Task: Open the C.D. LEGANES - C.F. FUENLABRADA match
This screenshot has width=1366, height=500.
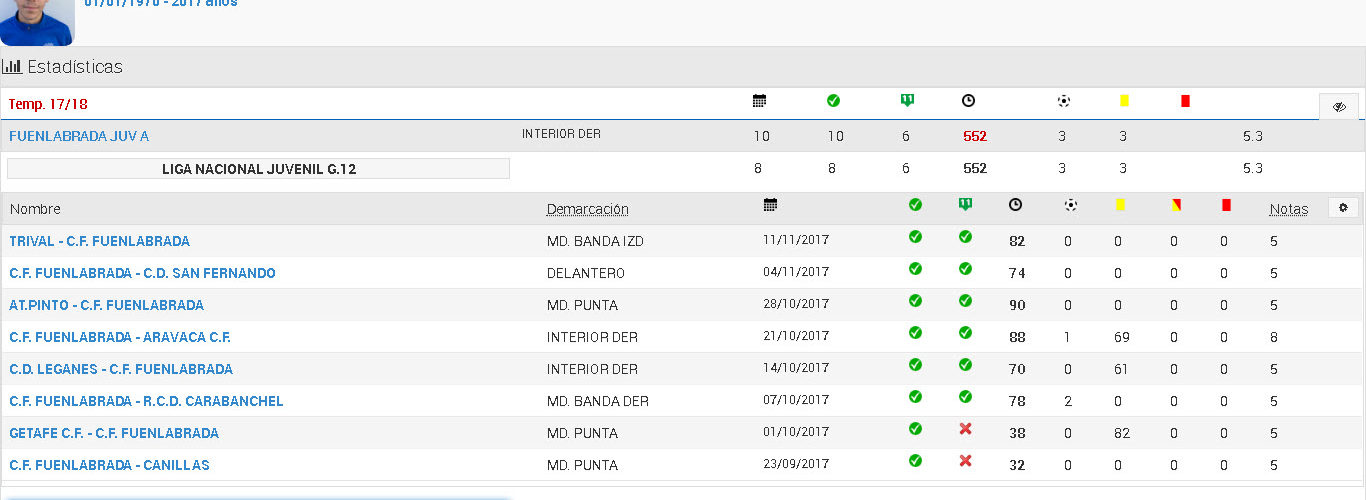Action: click(121, 369)
